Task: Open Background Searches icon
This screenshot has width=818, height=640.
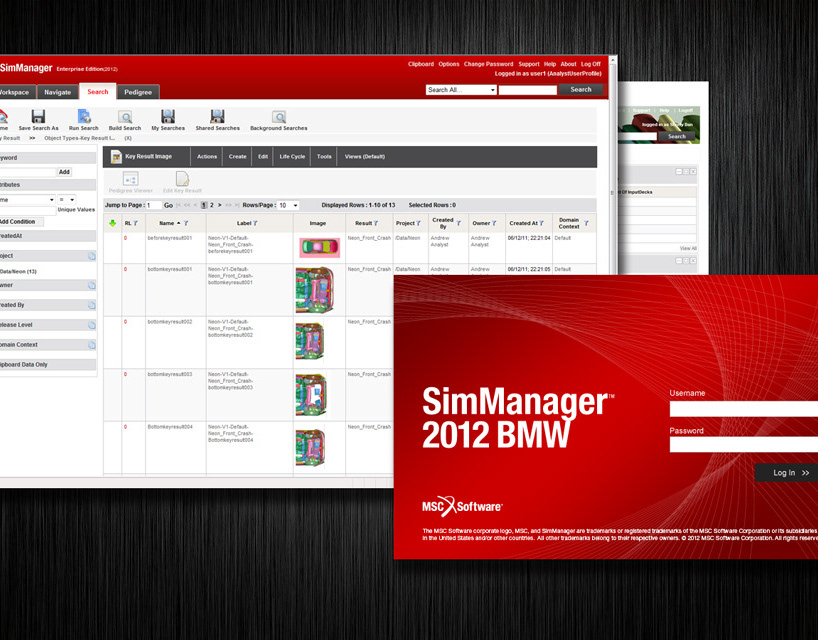Action: coord(279,117)
